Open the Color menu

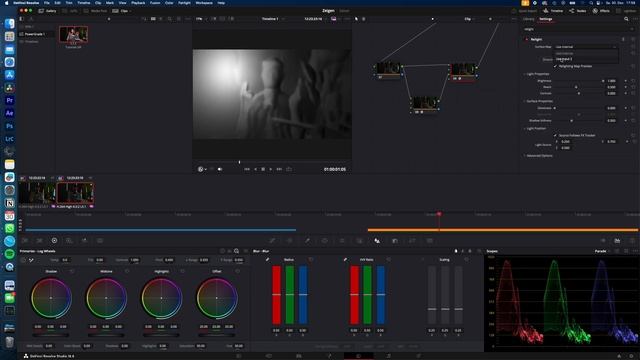click(169, 2)
